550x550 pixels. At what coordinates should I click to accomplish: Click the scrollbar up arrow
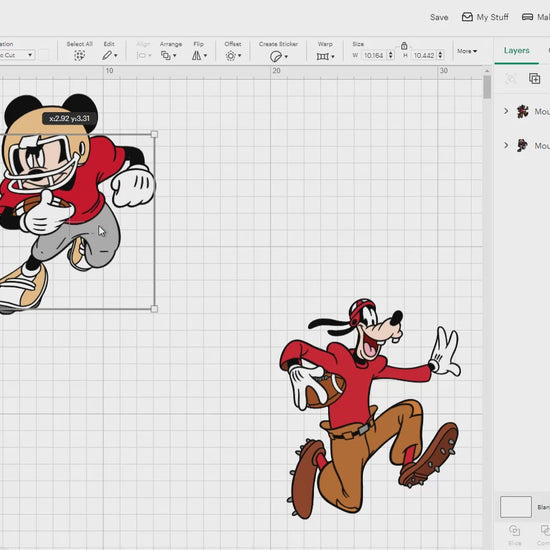[x=487, y=71]
